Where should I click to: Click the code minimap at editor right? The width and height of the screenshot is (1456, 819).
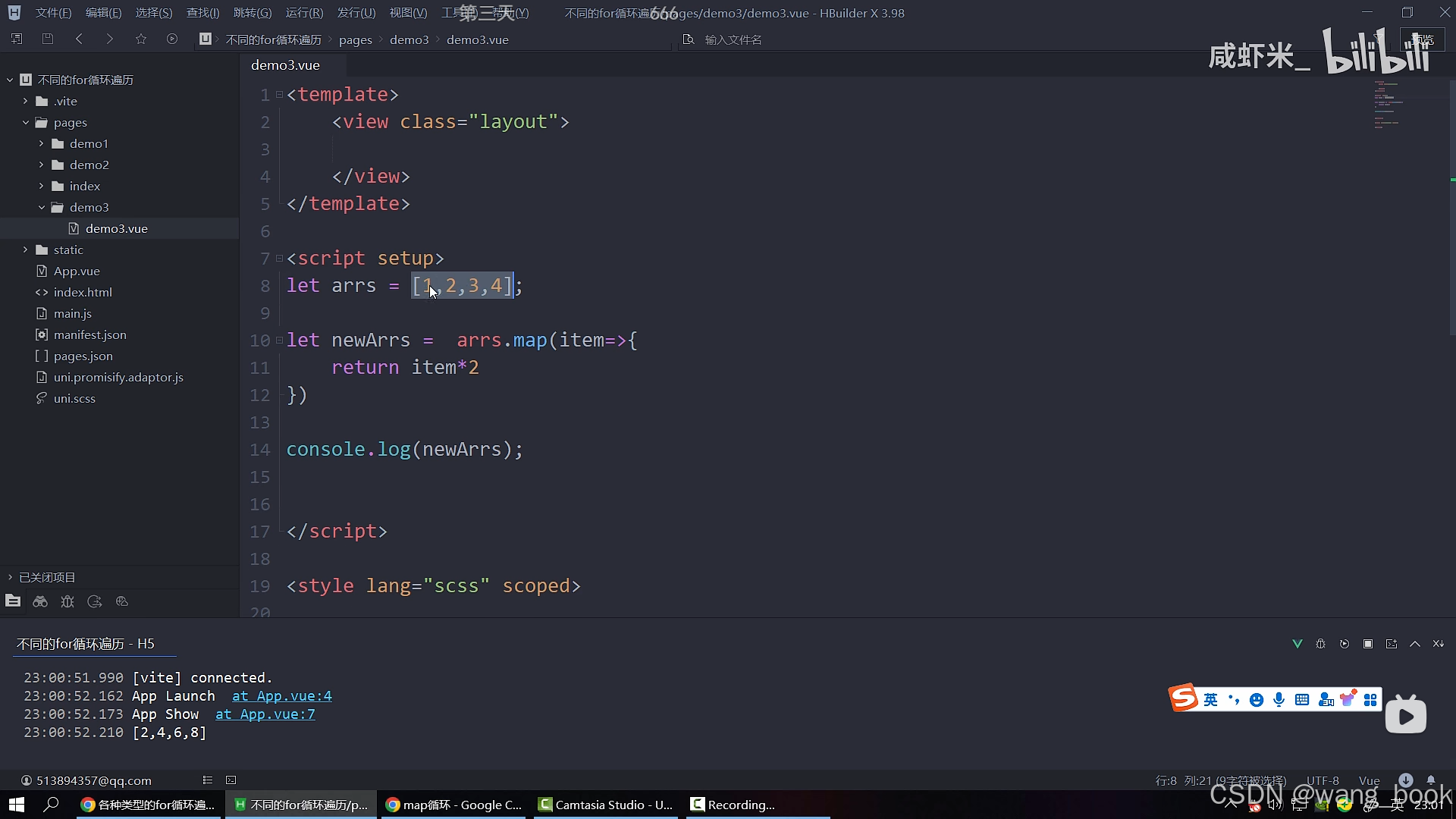(1388, 104)
